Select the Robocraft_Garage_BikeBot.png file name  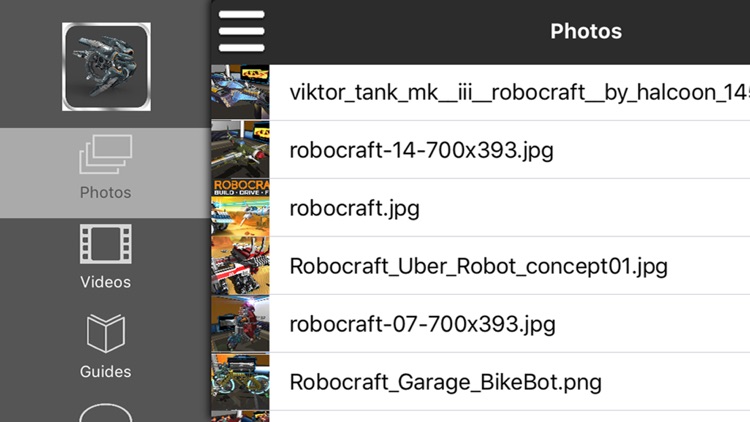tap(446, 383)
